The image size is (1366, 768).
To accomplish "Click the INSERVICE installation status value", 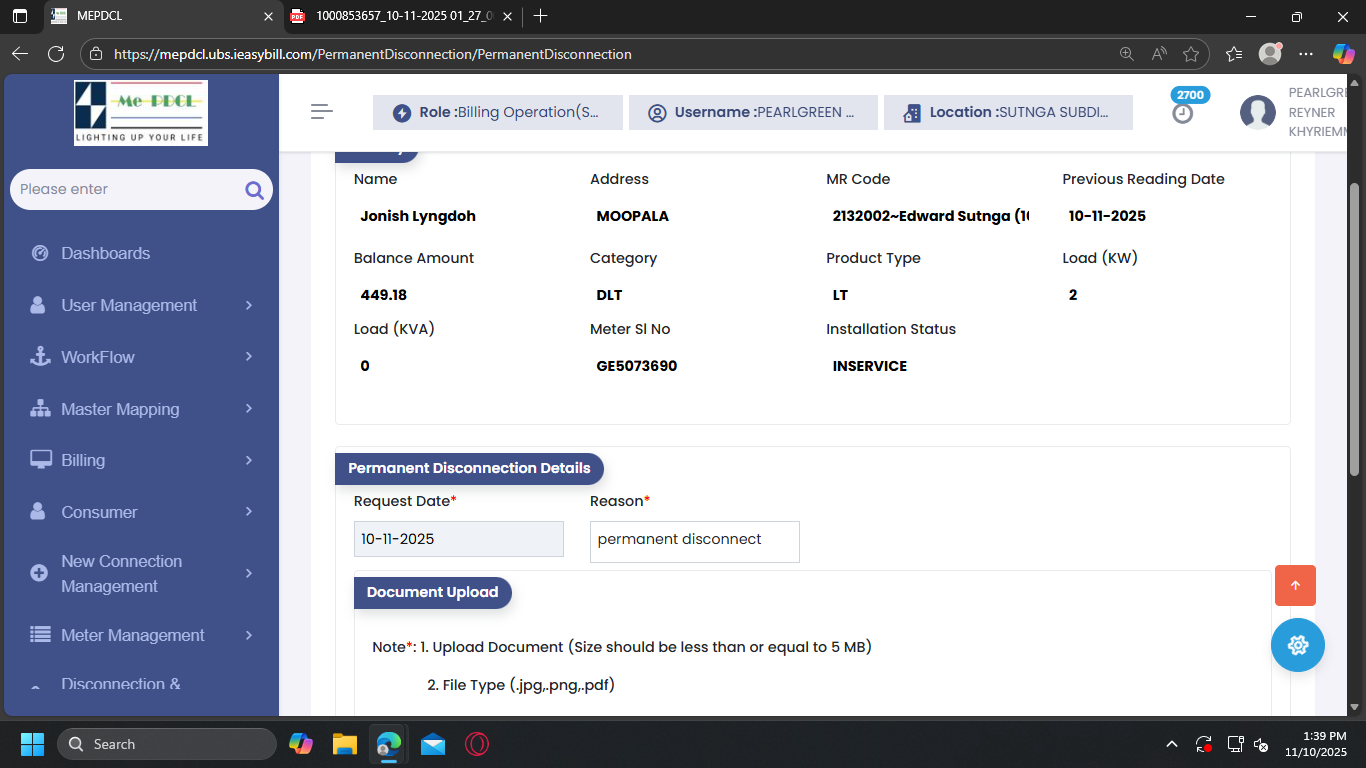I will tap(870, 366).
